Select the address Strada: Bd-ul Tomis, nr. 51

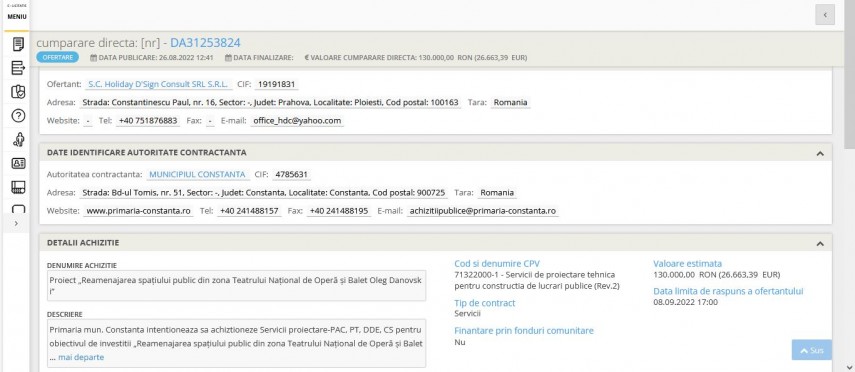(x=263, y=193)
